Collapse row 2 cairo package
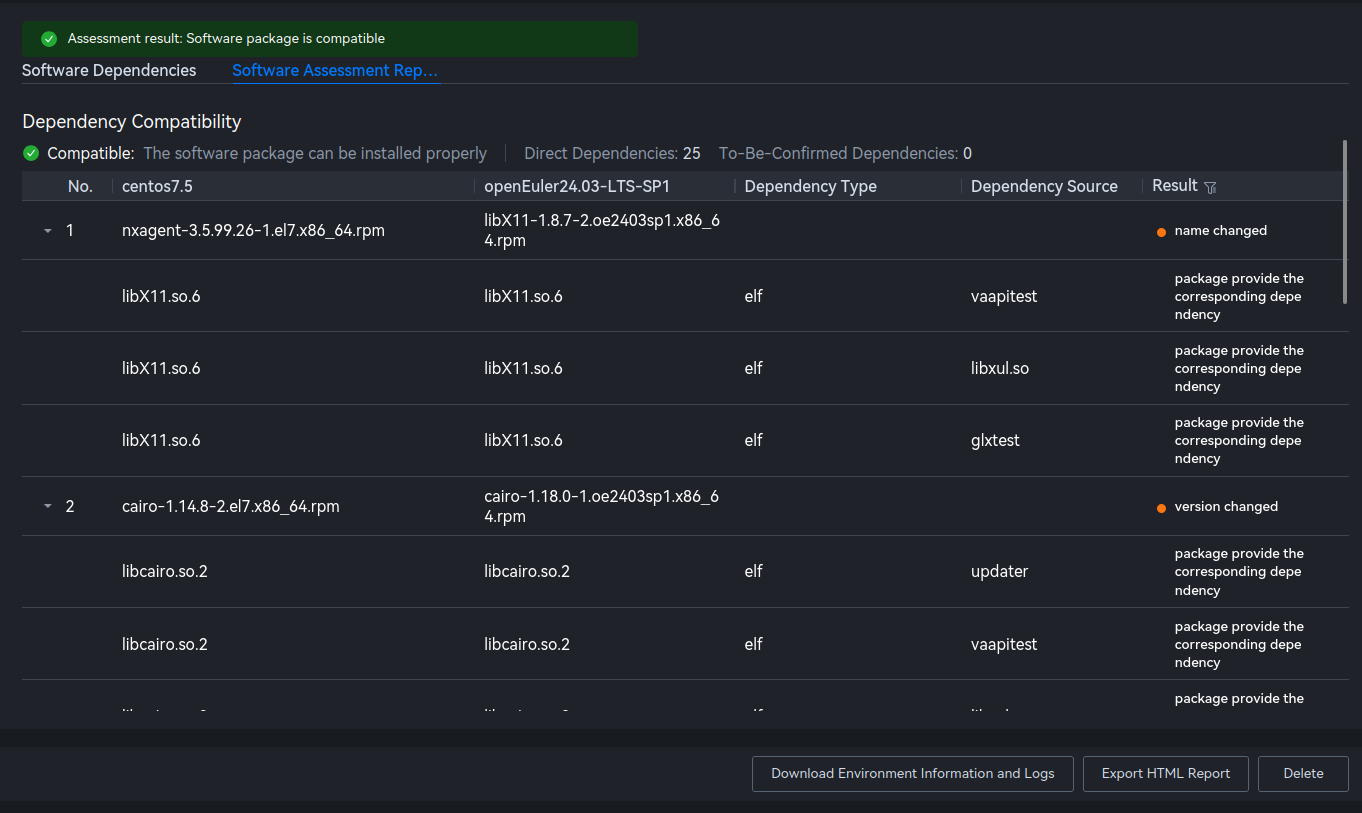The image size is (1362, 813). pyautogui.click(x=47, y=507)
